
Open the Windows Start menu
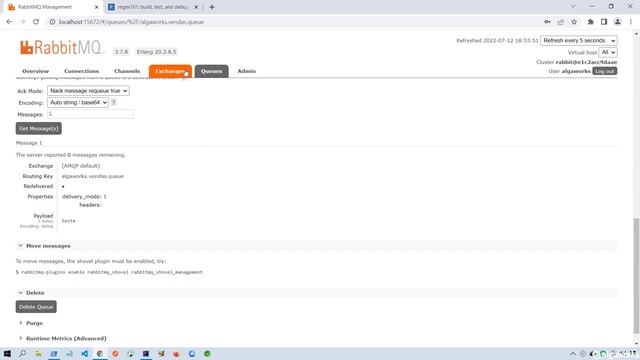[7, 353]
